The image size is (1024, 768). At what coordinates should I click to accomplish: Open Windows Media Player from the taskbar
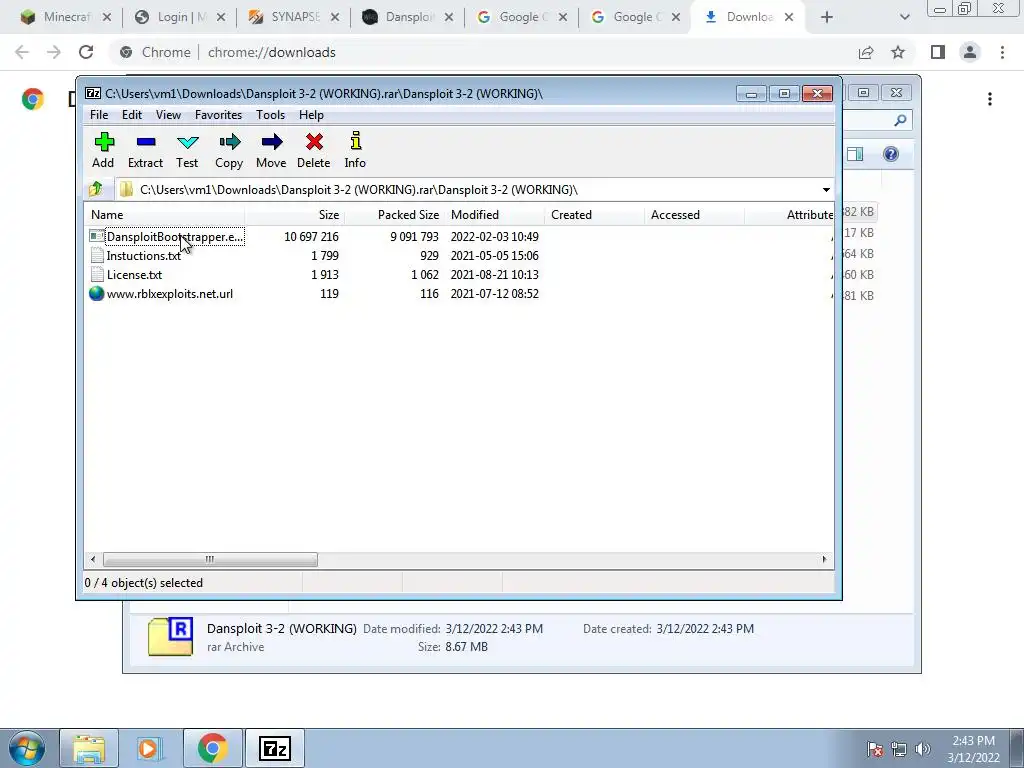tap(150, 748)
